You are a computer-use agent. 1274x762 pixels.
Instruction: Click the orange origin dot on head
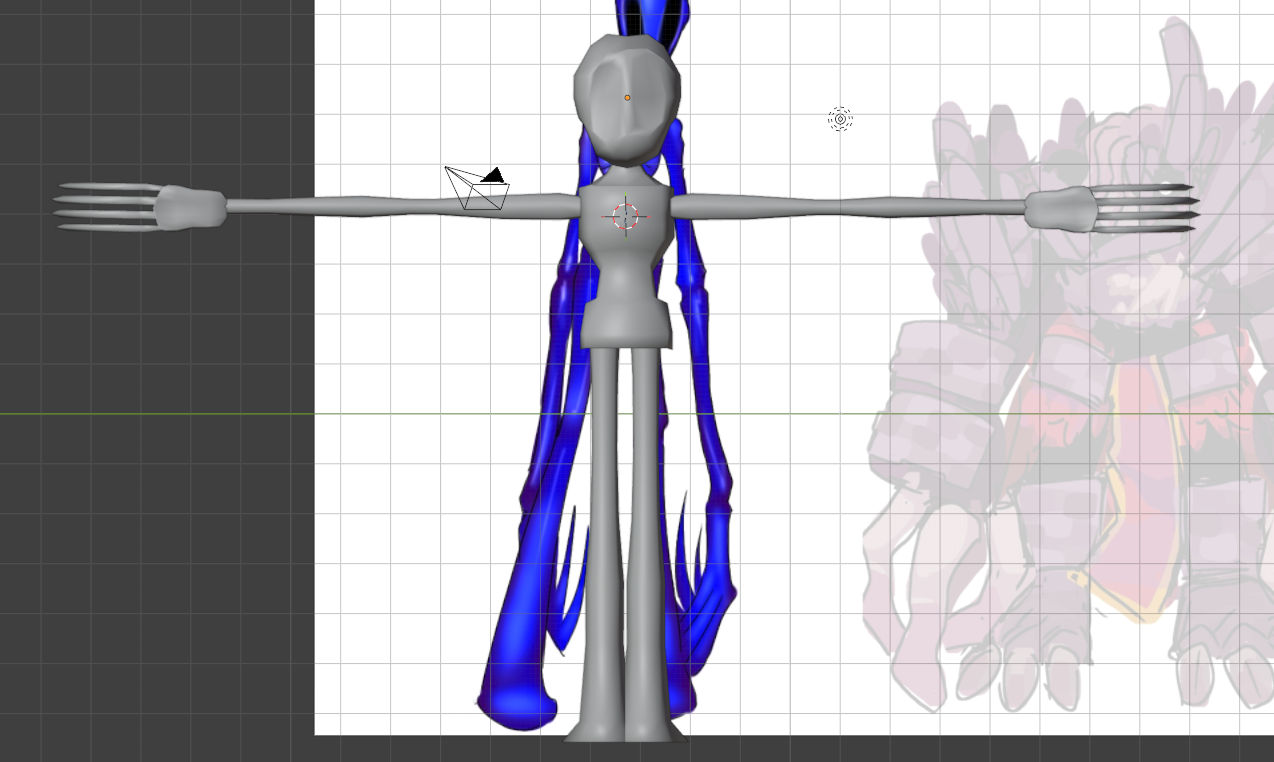click(627, 98)
